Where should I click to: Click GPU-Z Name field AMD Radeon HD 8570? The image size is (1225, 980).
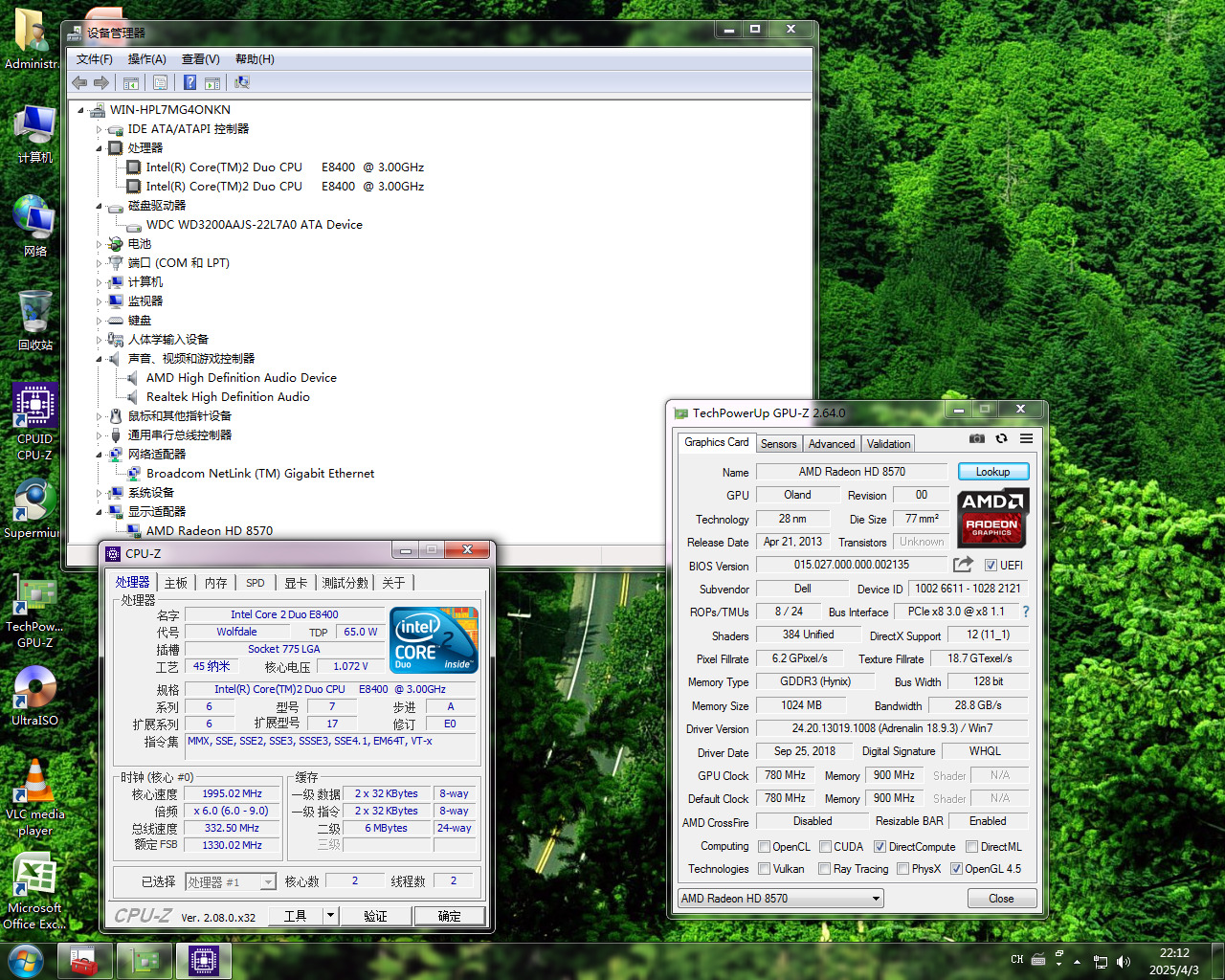coord(852,472)
